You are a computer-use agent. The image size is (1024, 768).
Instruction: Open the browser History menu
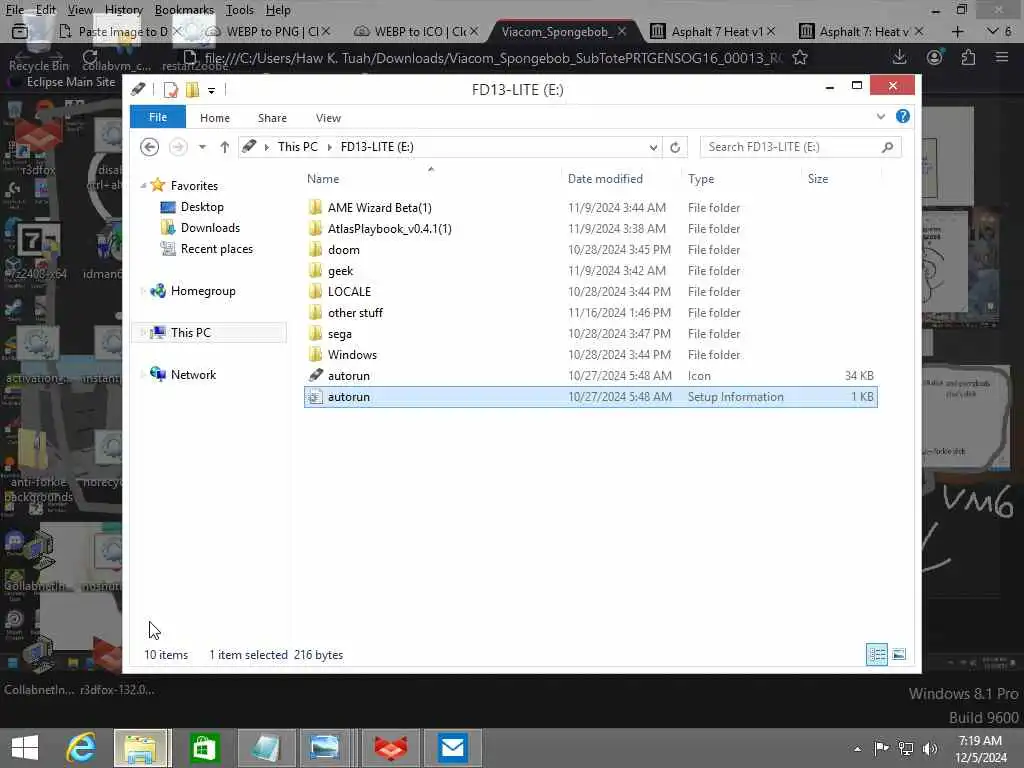tap(123, 10)
